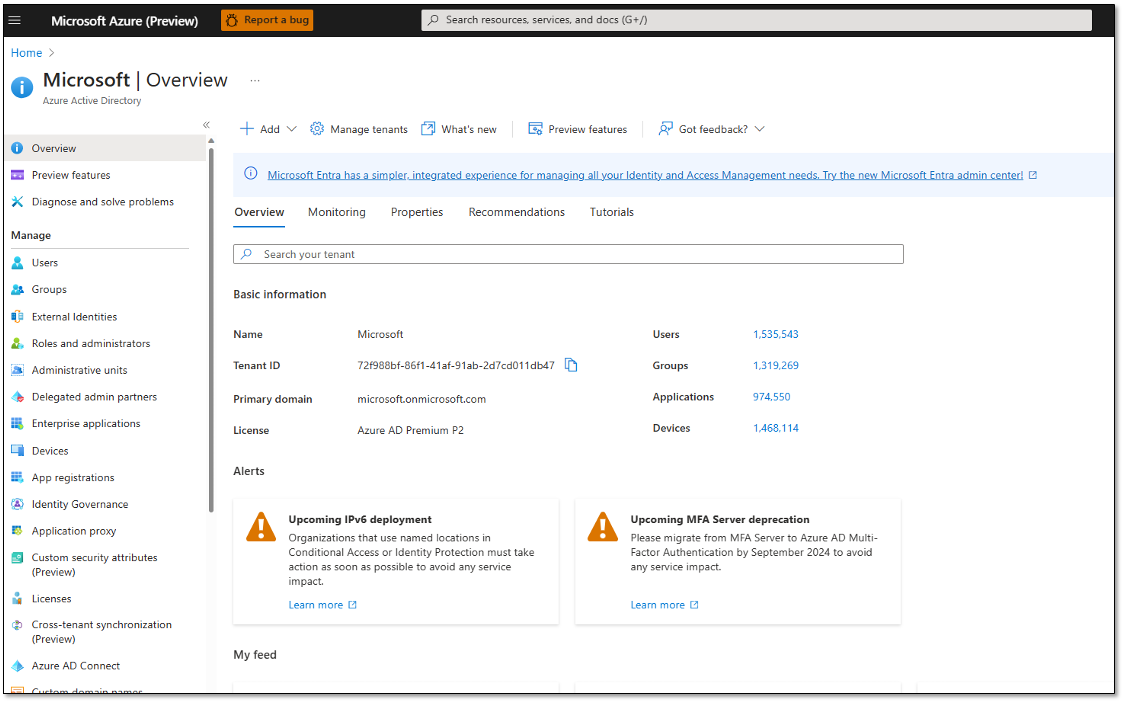The width and height of the screenshot is (1124, 704).
Task: Expand the Got feedback dropdown
Action: [x=710, y=129]
